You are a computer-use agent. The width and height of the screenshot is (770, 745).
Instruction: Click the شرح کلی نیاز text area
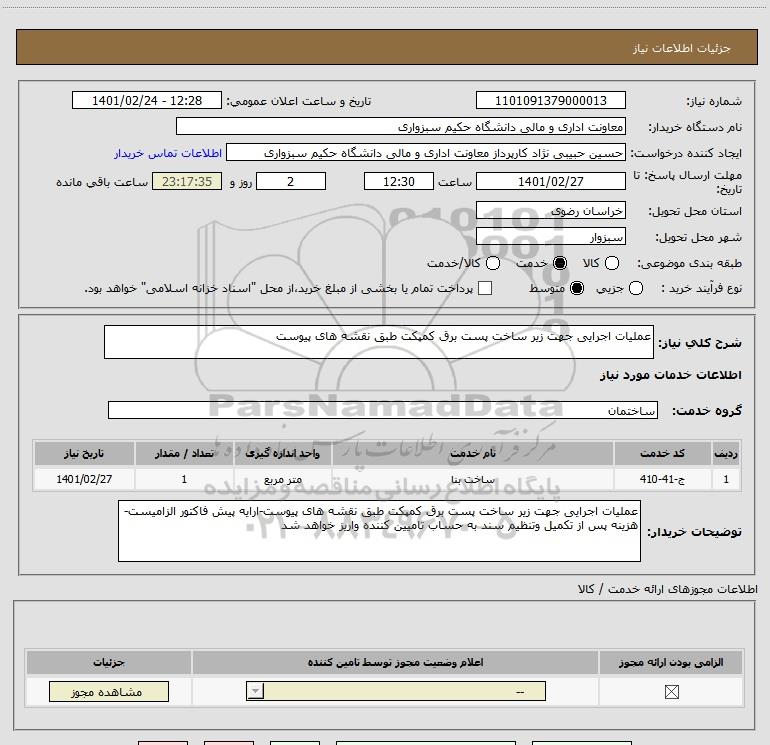coord(379,342)
